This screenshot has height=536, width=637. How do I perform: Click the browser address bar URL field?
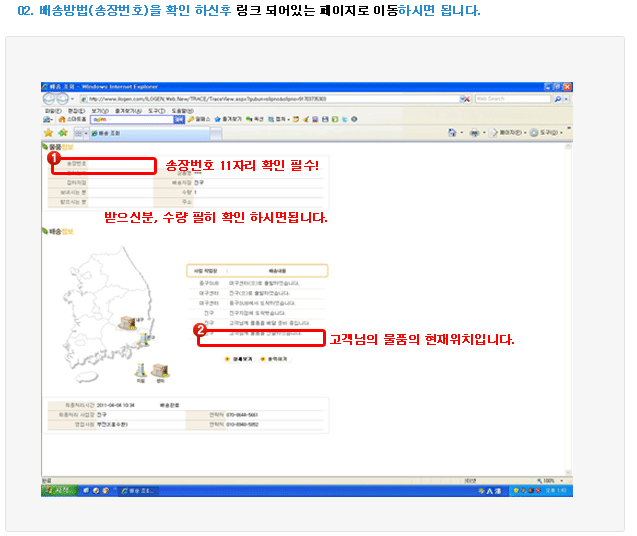[270, 99]
